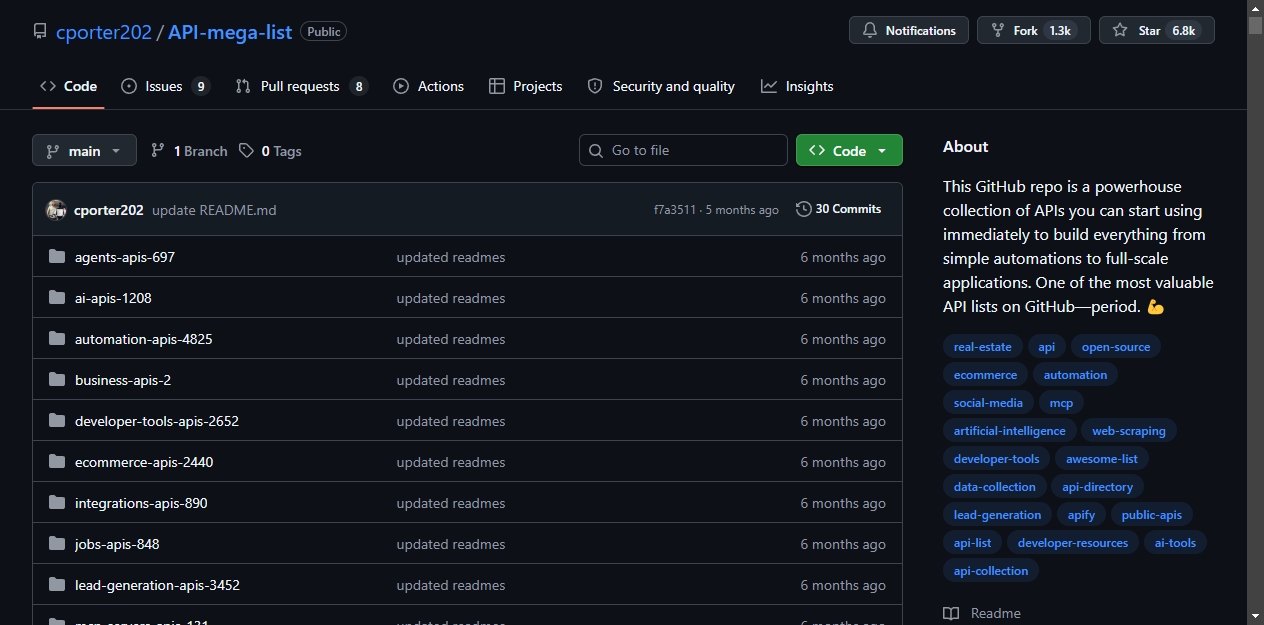The height and width of the screenshot is (625, 1264).
Task: Select the ai-tools topic tag
Action: (1175, 543)
